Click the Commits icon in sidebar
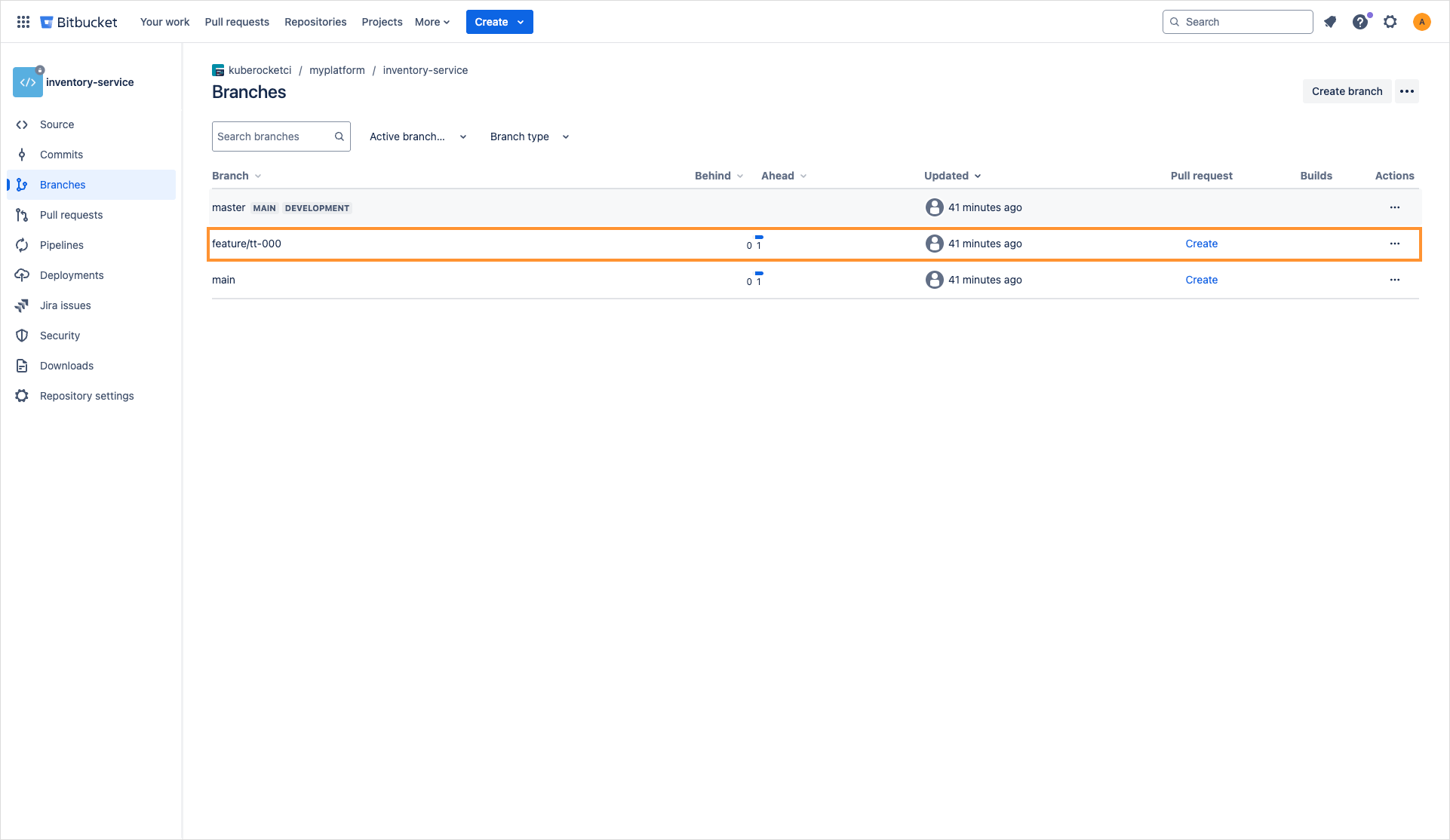This screenshot has height=840, width=1450. coord(22,154)
